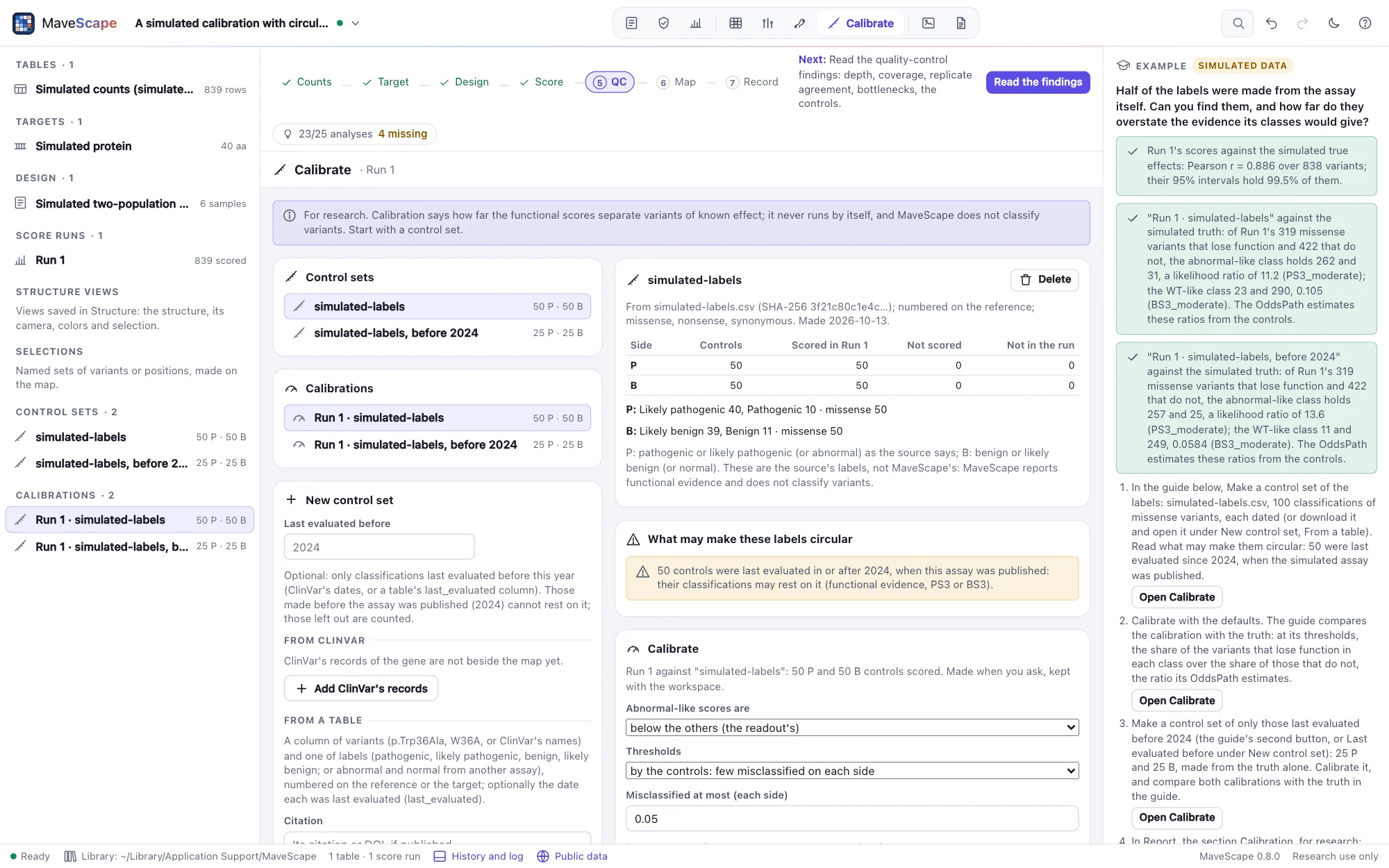Click Open Calibrate under guide step 2

click(x=1176, y=701)
